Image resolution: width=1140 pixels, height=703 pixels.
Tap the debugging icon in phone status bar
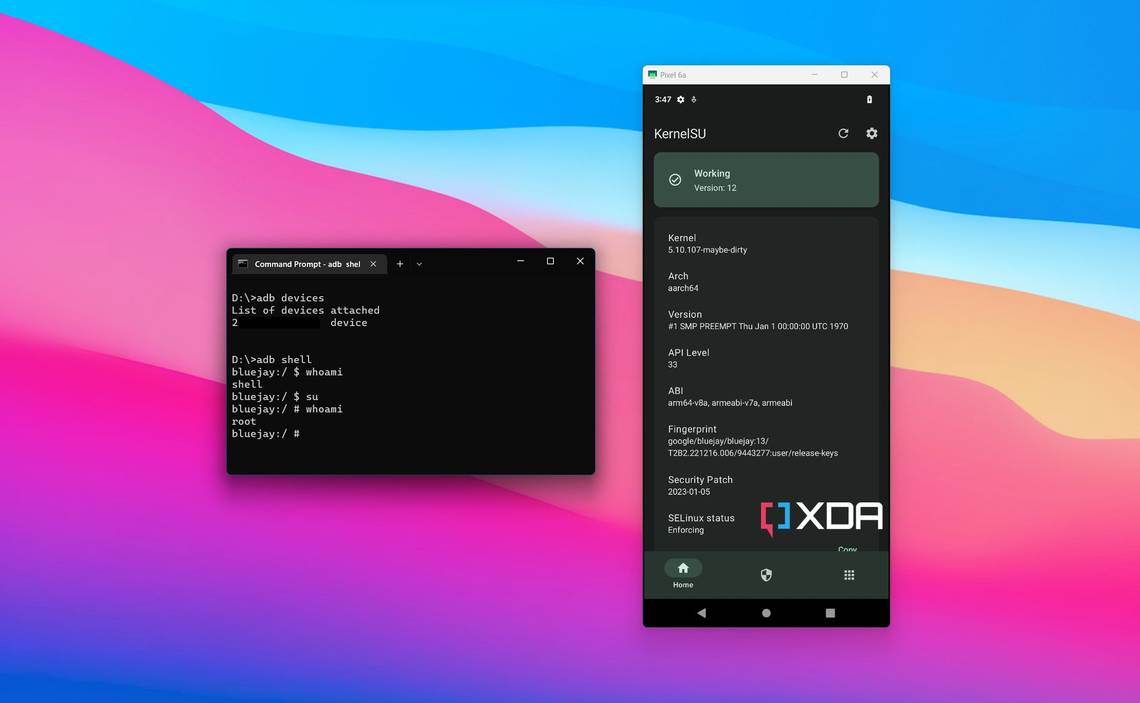click(x=694, y=100)
